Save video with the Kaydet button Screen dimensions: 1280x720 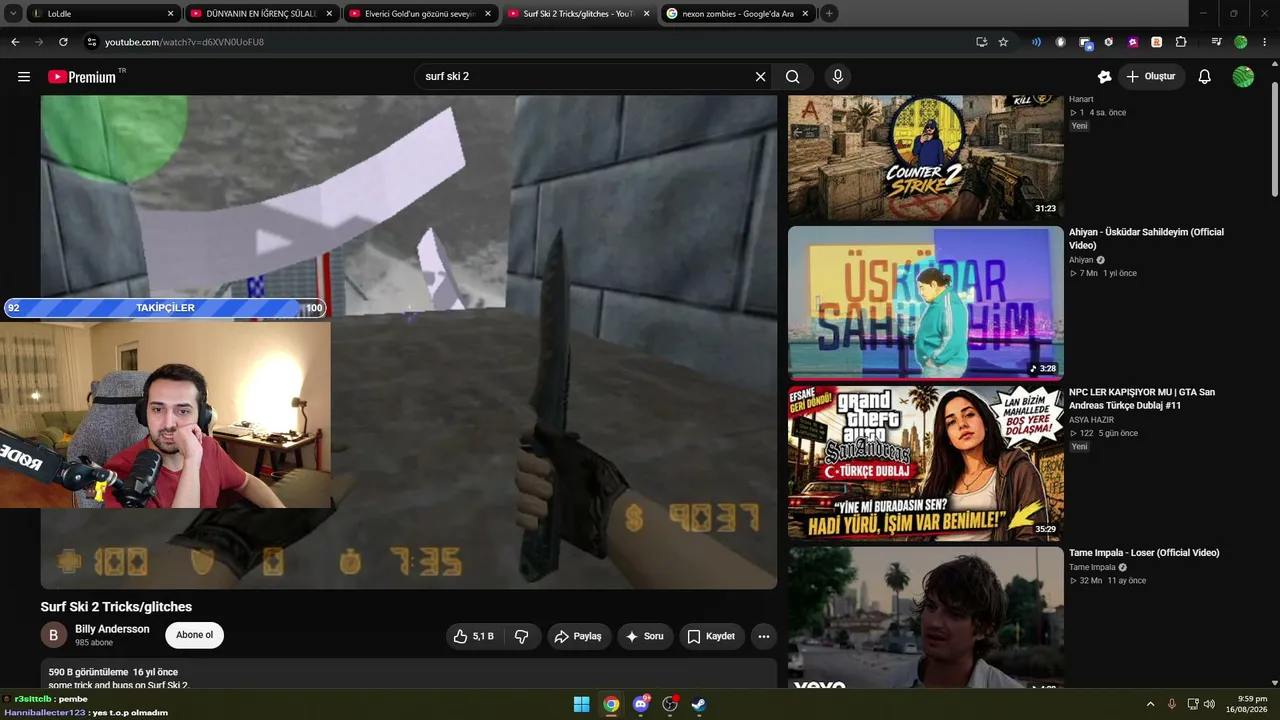coord(711,636)
